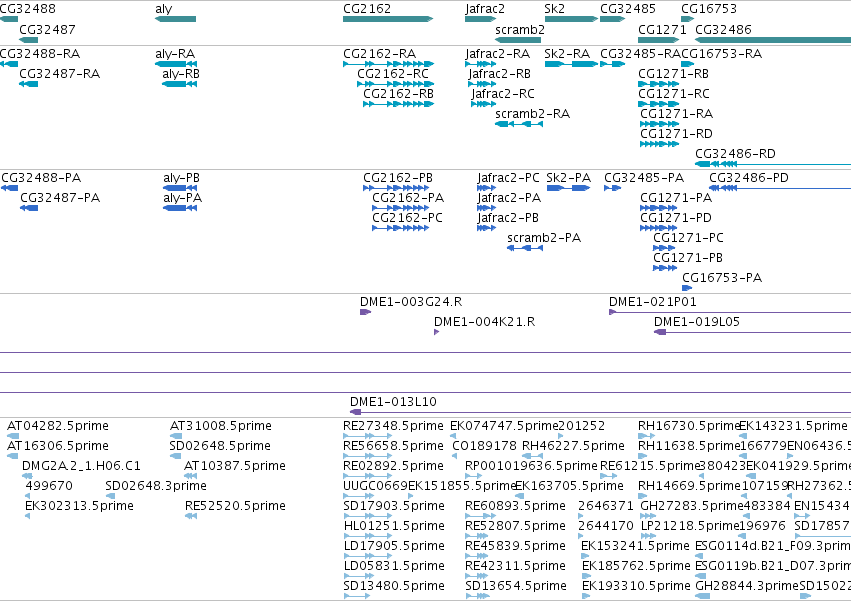The width and height of the screenshot is (851, 601).
Task: Select the CG1271 gene feature
Action: (659, 40)
